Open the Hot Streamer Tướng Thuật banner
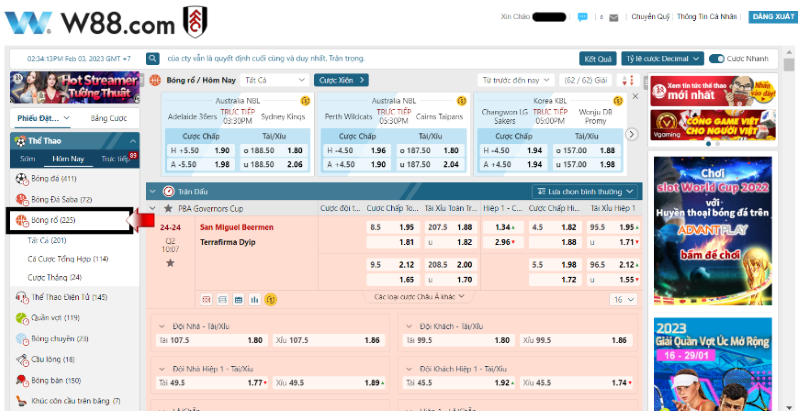800x411 pixels. (x=74, y=88)
